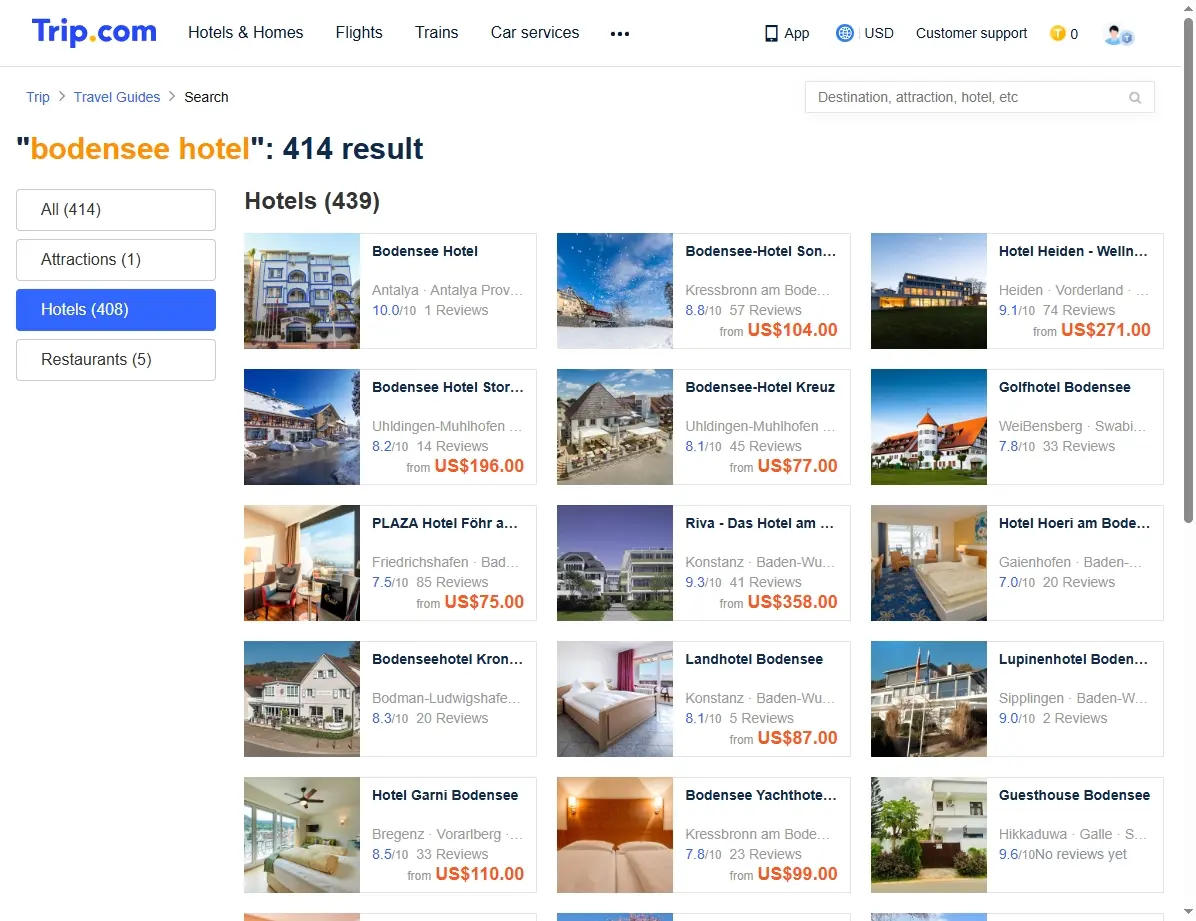This screenshot has height=921, width=1196.
Task: Click the page vertical scrollbar
Action: (1188, 271)
